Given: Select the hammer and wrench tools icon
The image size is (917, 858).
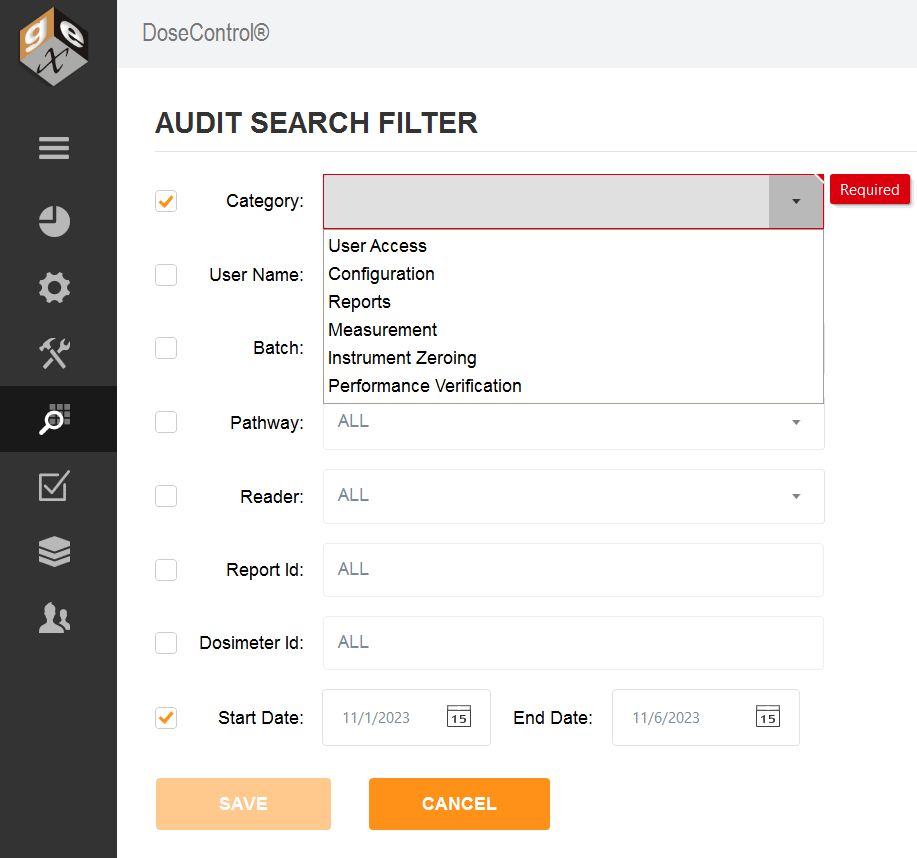Looking at the screenshot, I should click(x=54, y=353).
